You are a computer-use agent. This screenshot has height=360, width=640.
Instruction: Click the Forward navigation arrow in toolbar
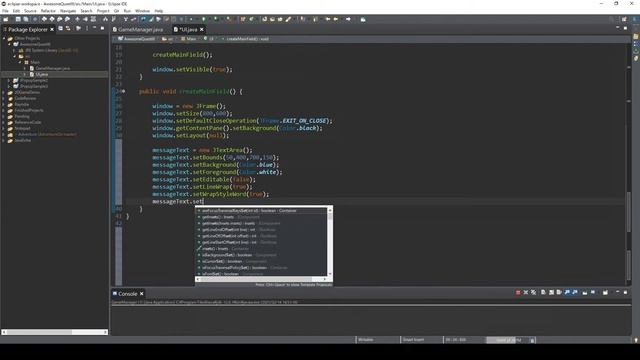click(x=348, y=19)
